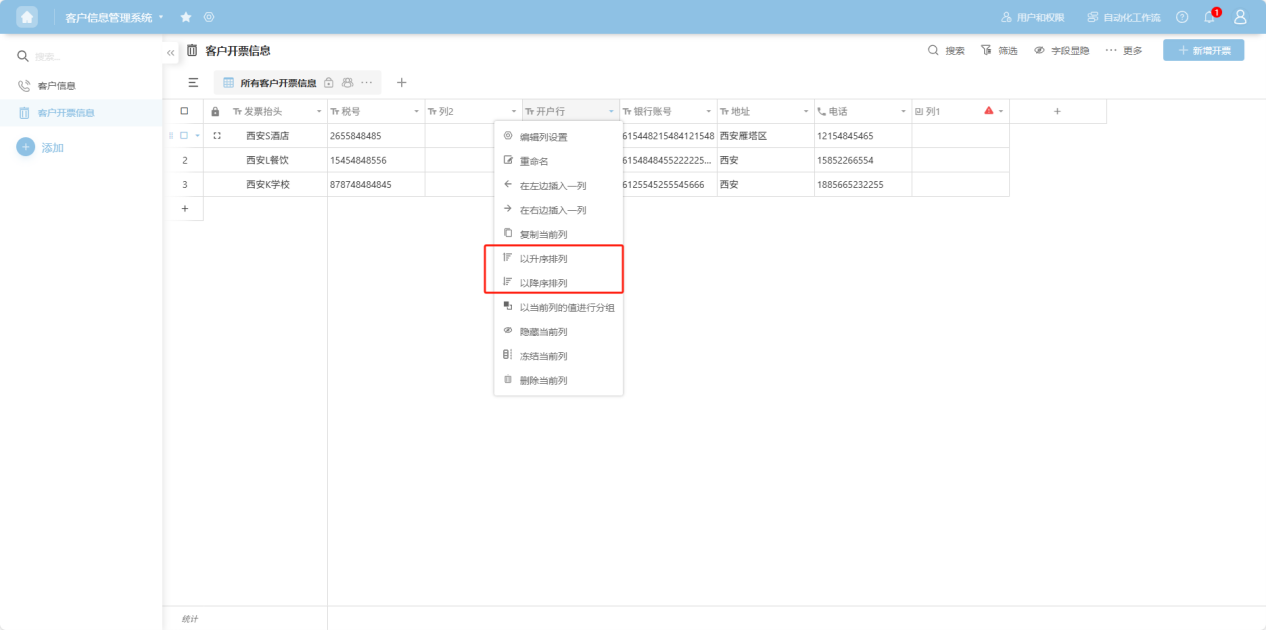Image resolution: width=1266 pixels, height=630 pixels.
Task: Open 筛选 filter button
Action: tap(999, 50)
